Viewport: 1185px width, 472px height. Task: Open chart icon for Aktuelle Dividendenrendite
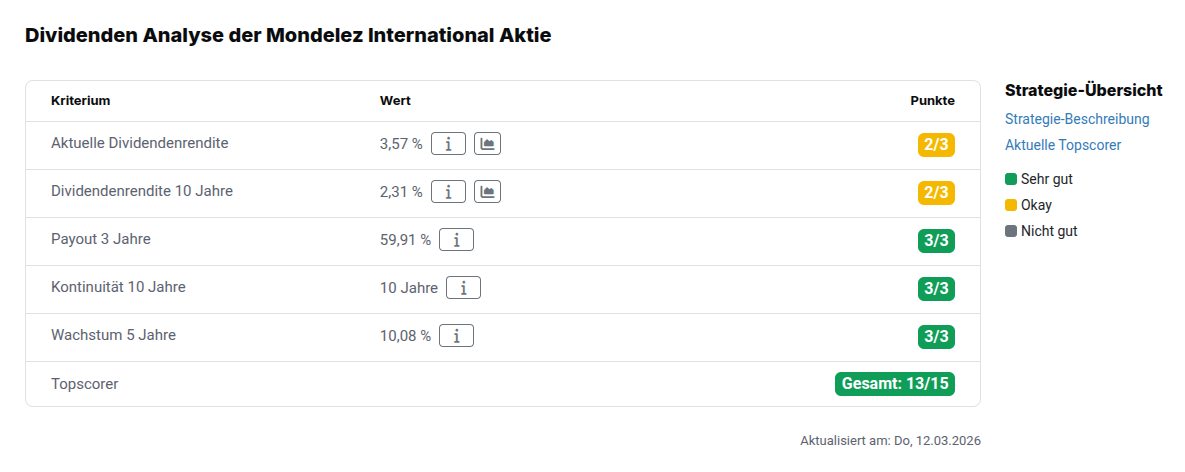pyautogui.click(x=487, y=144)
